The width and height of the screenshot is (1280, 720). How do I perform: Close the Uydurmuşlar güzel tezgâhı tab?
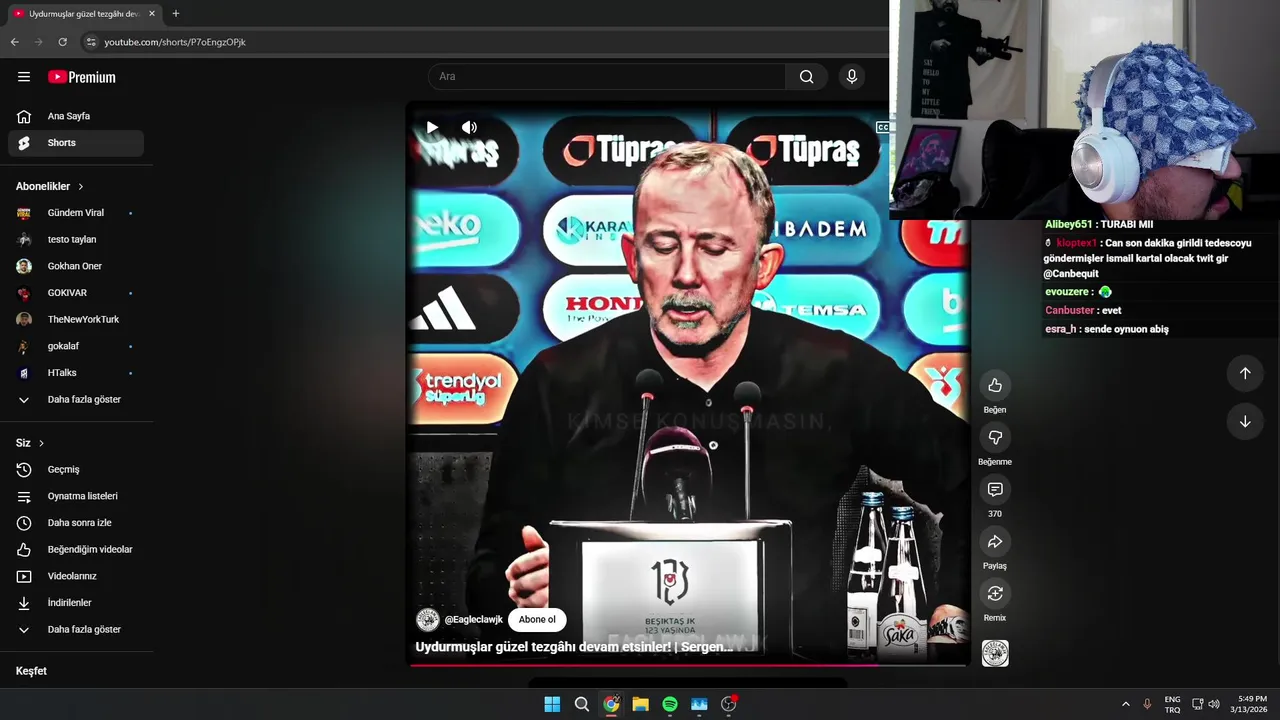152,14
